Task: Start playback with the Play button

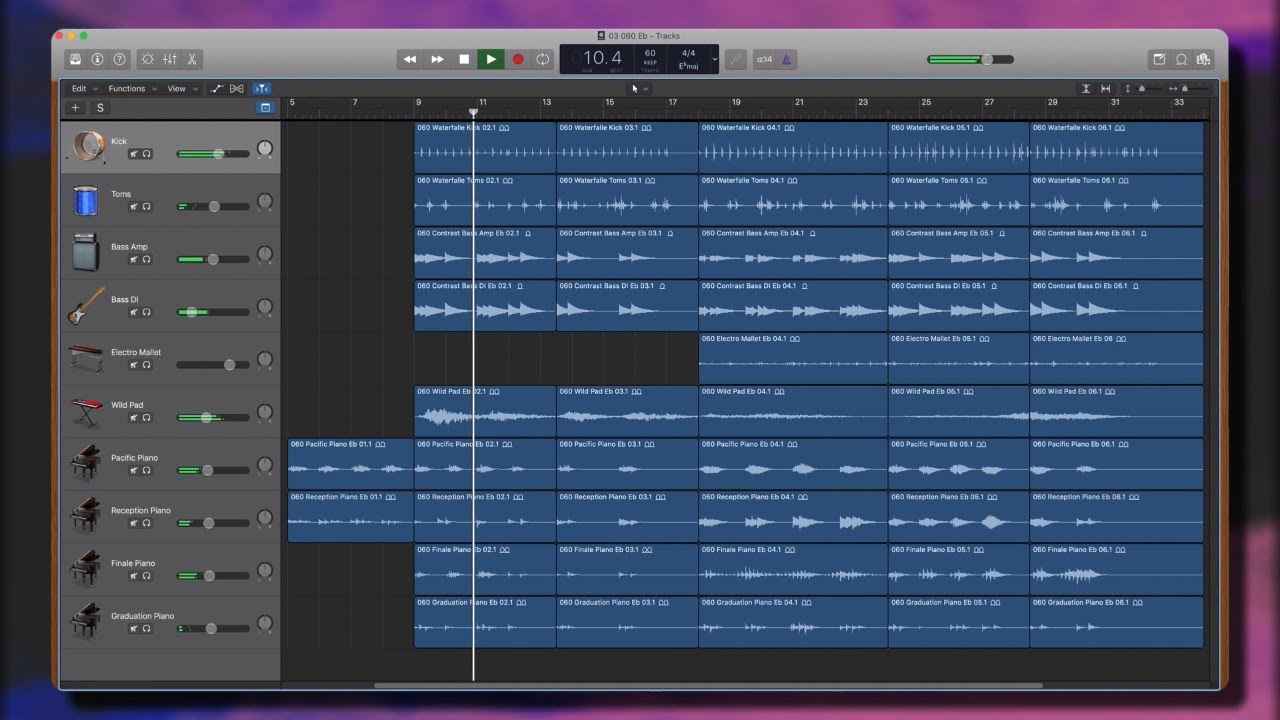Action: 491,59
